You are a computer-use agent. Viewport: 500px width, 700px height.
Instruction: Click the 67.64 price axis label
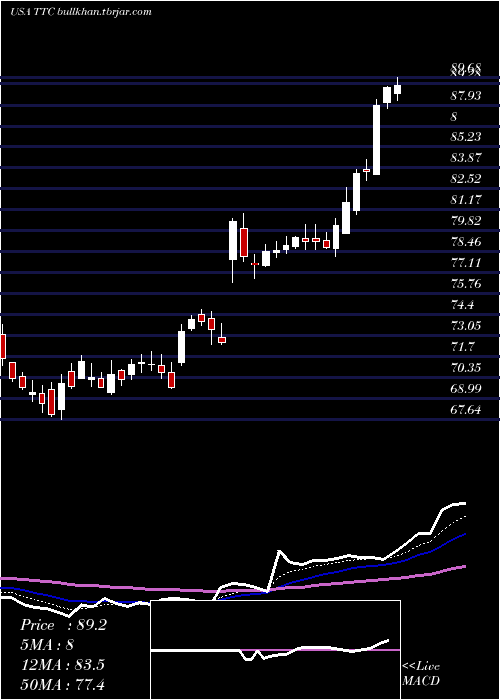pos(466,409)
